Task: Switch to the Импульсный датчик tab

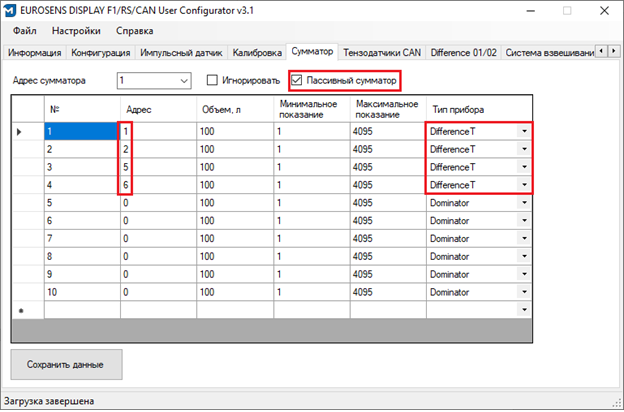Action: tap(181, 53)
